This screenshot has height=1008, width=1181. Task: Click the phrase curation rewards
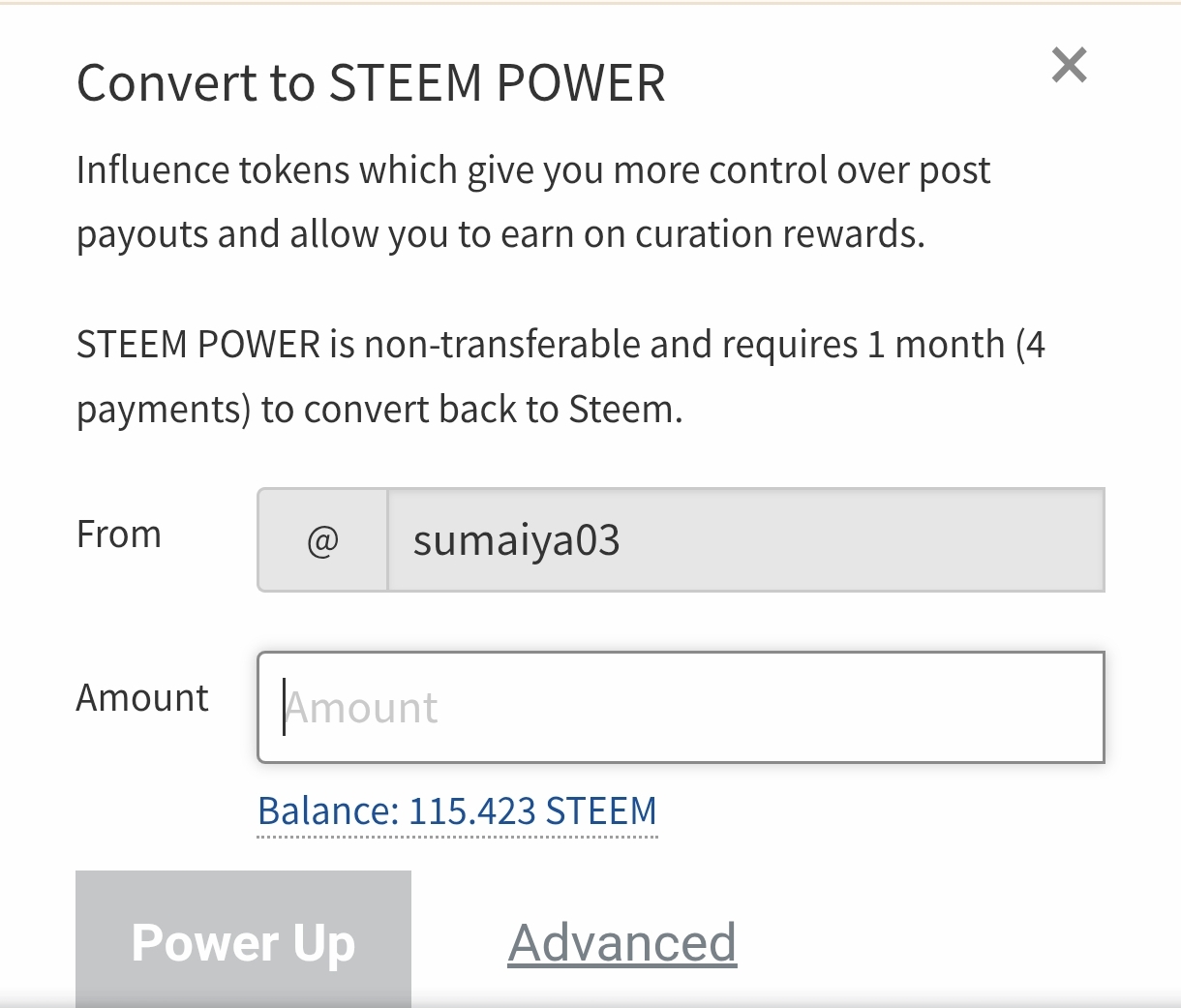780,234
